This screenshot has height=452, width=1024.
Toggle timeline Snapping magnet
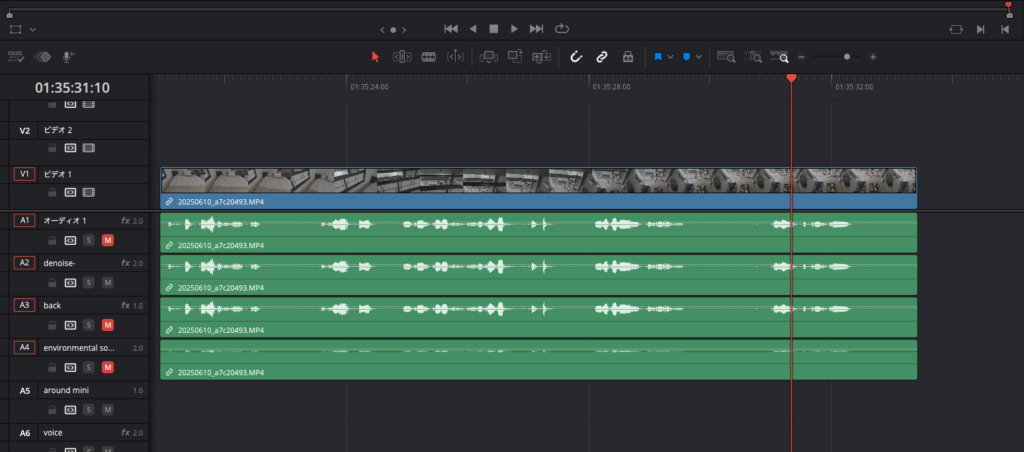576,57
